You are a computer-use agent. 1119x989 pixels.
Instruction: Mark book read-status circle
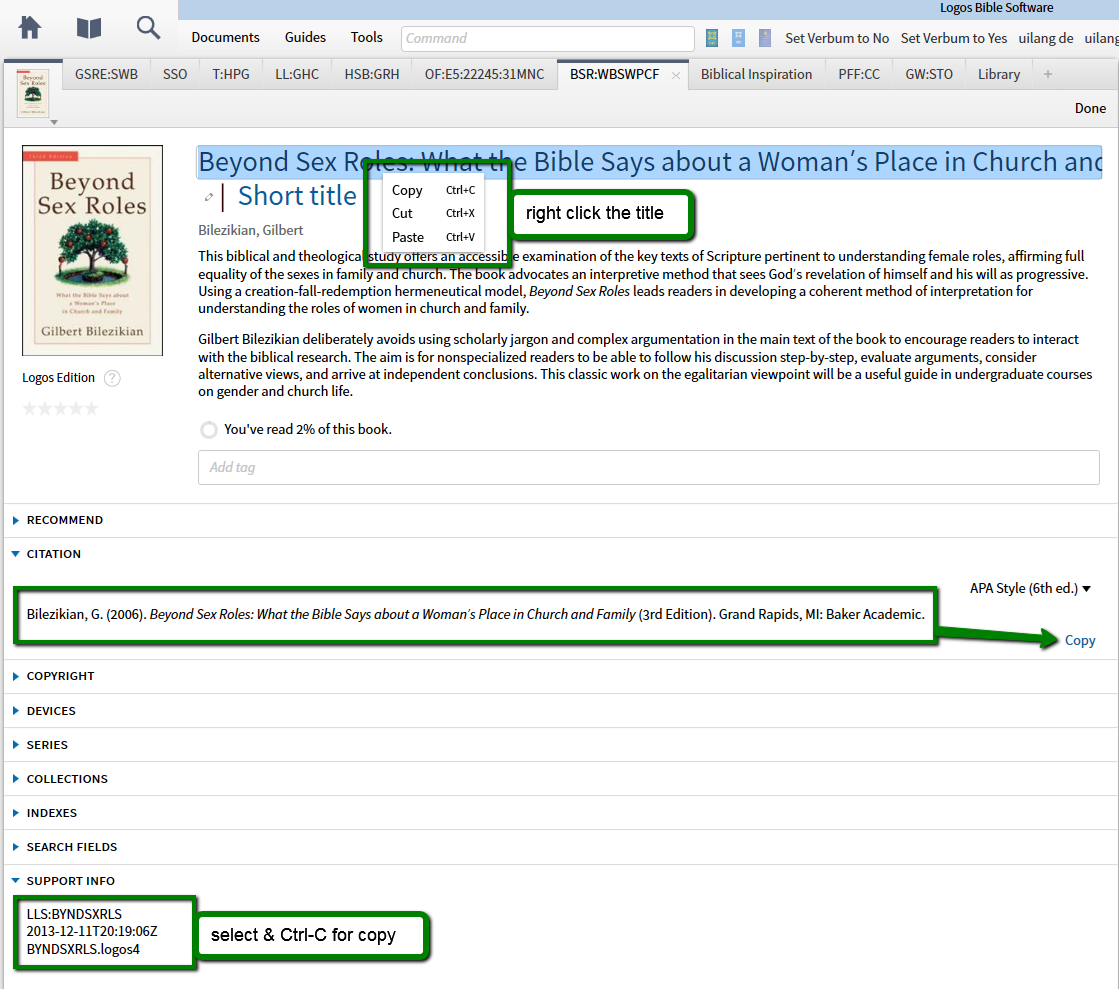(x=208, y=430)
